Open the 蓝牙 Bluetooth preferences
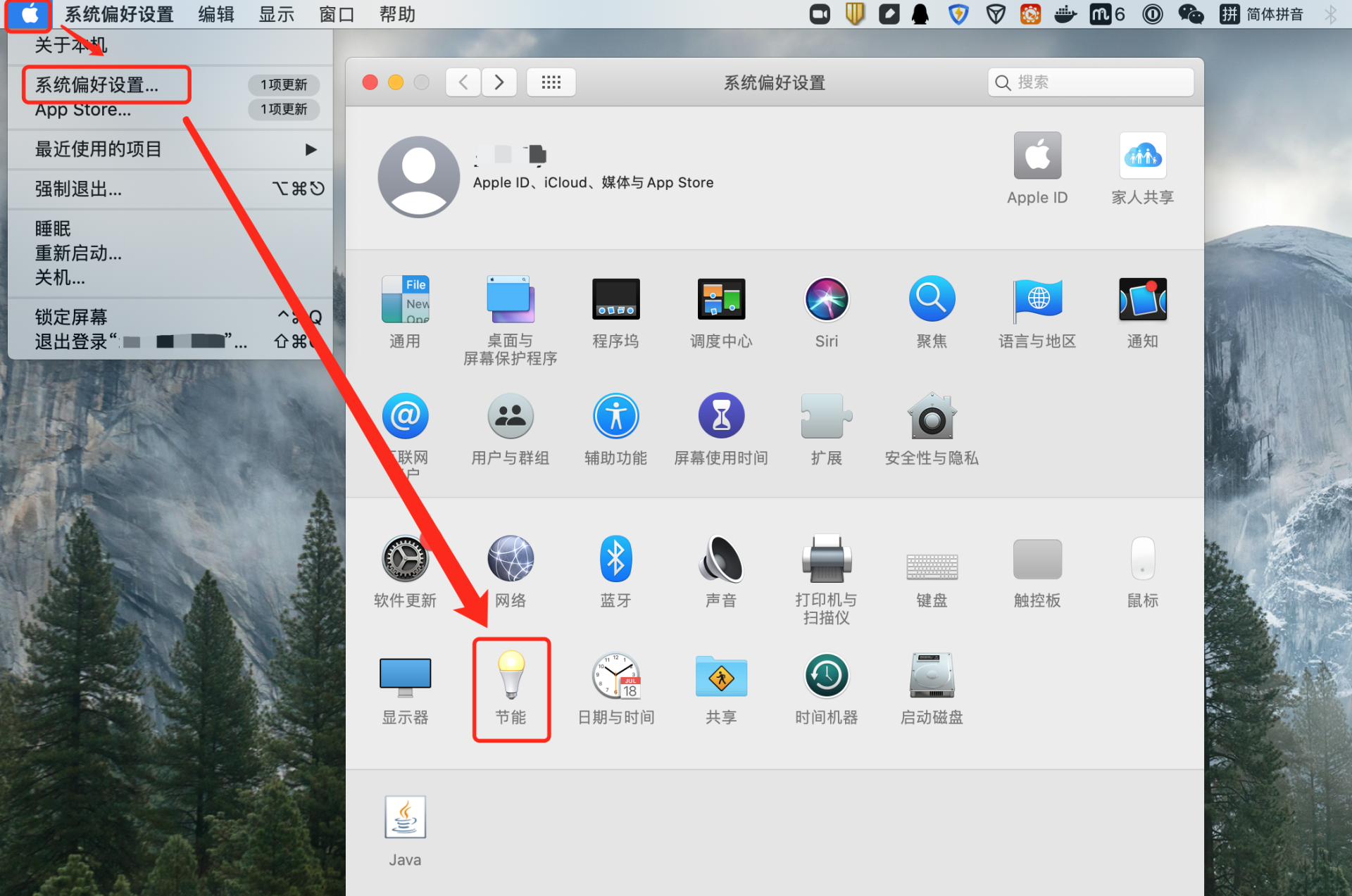This screenshot has height=896, width=1352. [x=615, y=560]
